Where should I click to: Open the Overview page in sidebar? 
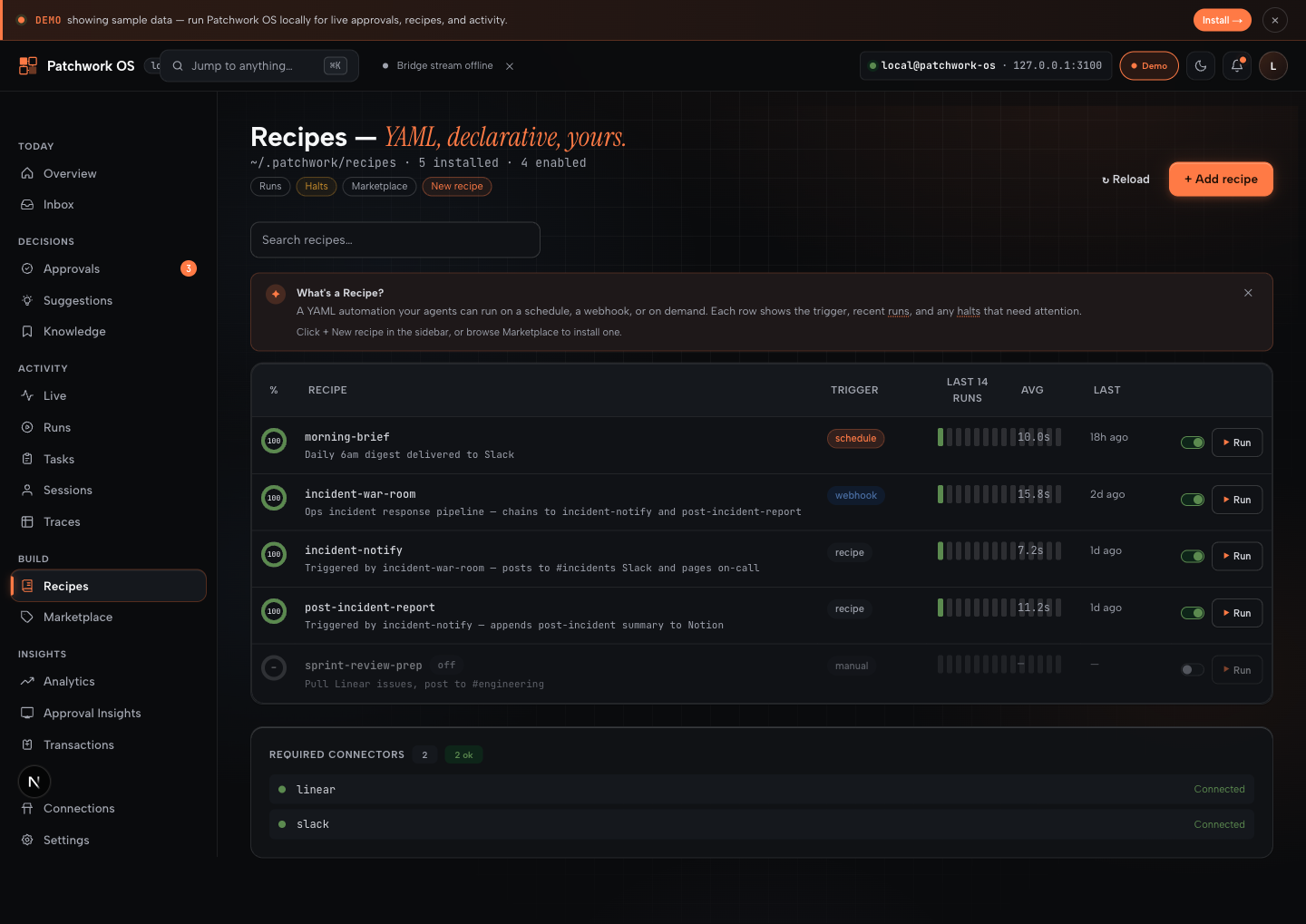109,173
